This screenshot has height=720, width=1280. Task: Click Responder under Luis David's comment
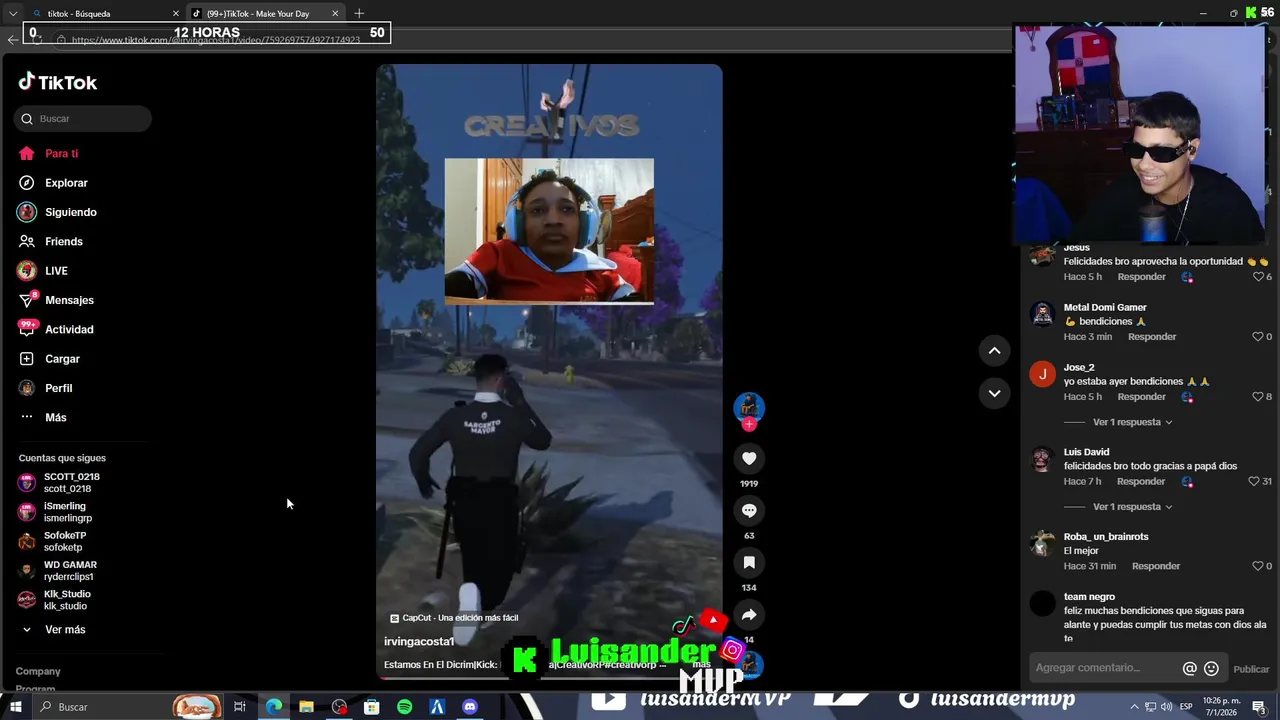coord(1141,482)
